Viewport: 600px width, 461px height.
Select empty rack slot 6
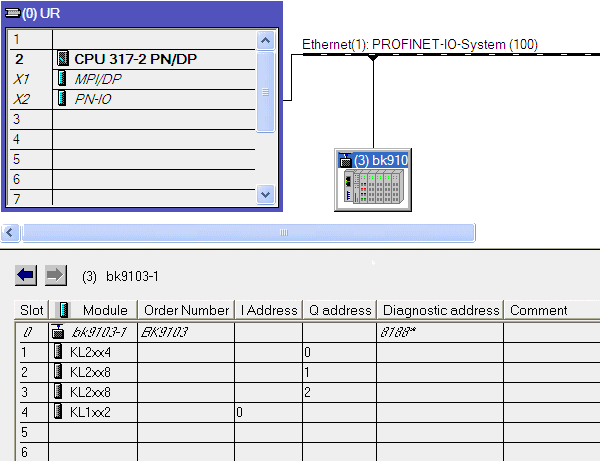point(132,179)
